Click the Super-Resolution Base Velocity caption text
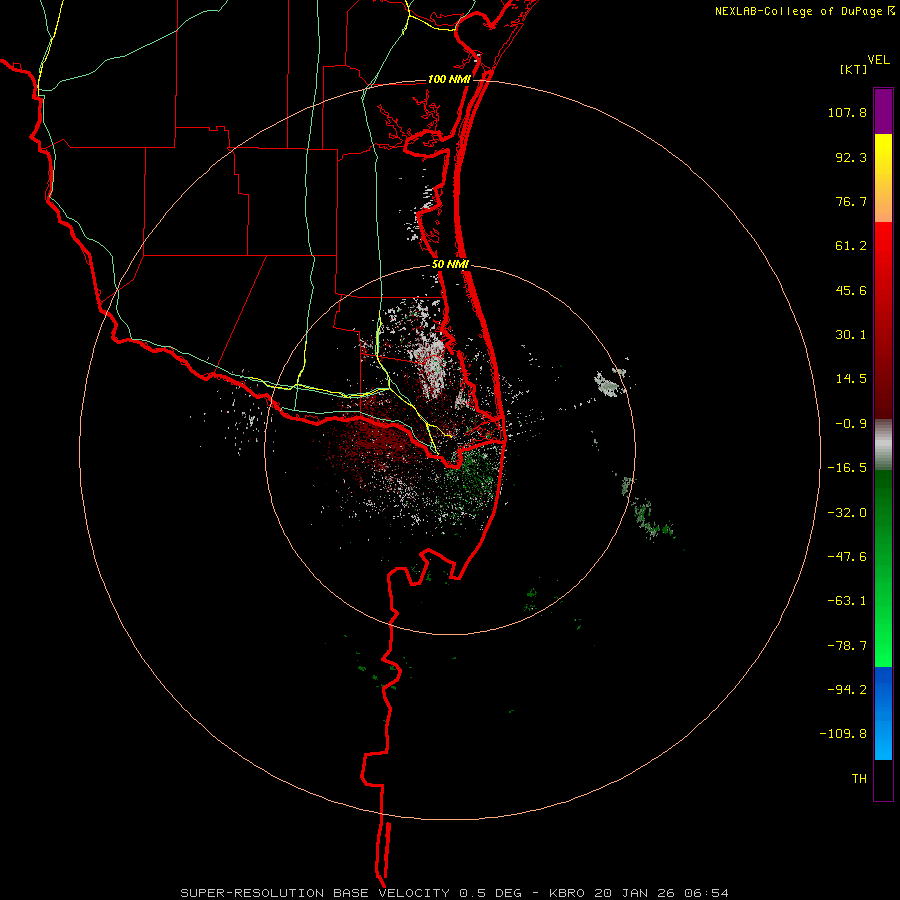The image size is (900, 900). pyautogui.click(x=454, y=893)
